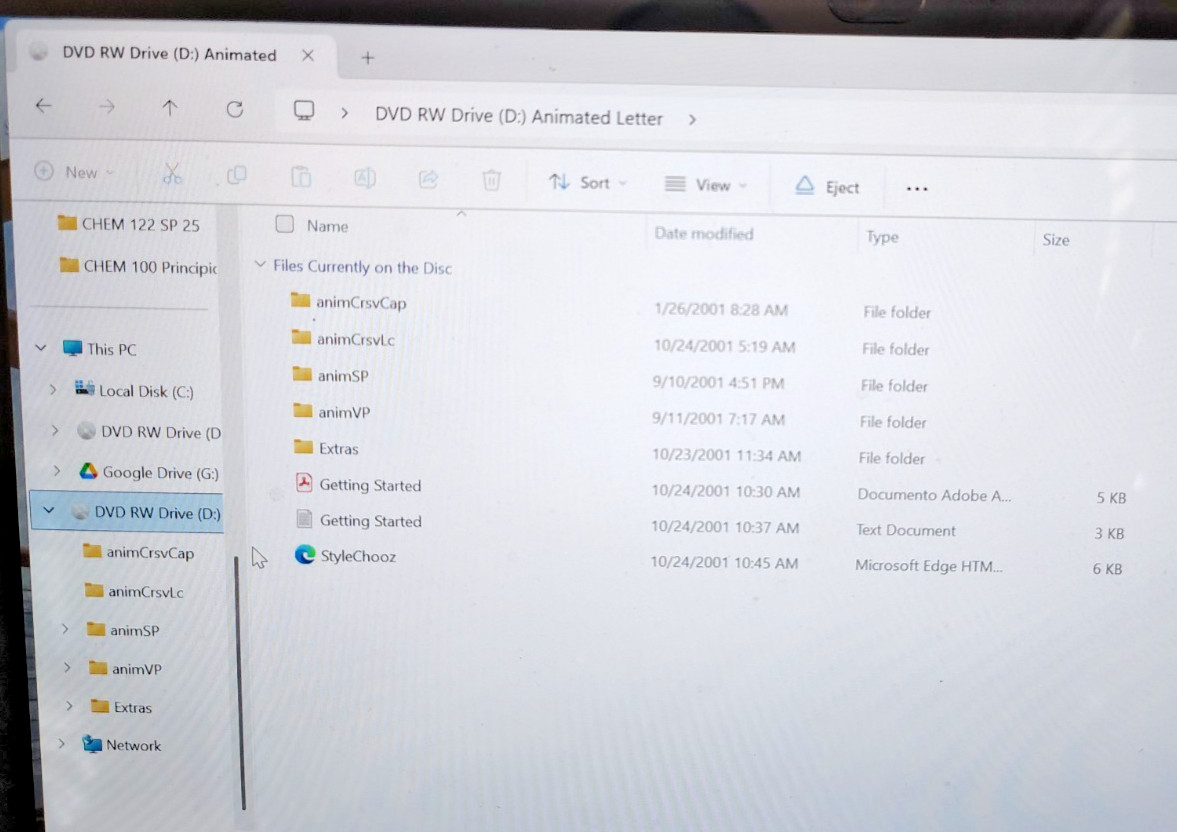
Task: Click the Getting Started PDF file icon
Action: pos(304,482)
